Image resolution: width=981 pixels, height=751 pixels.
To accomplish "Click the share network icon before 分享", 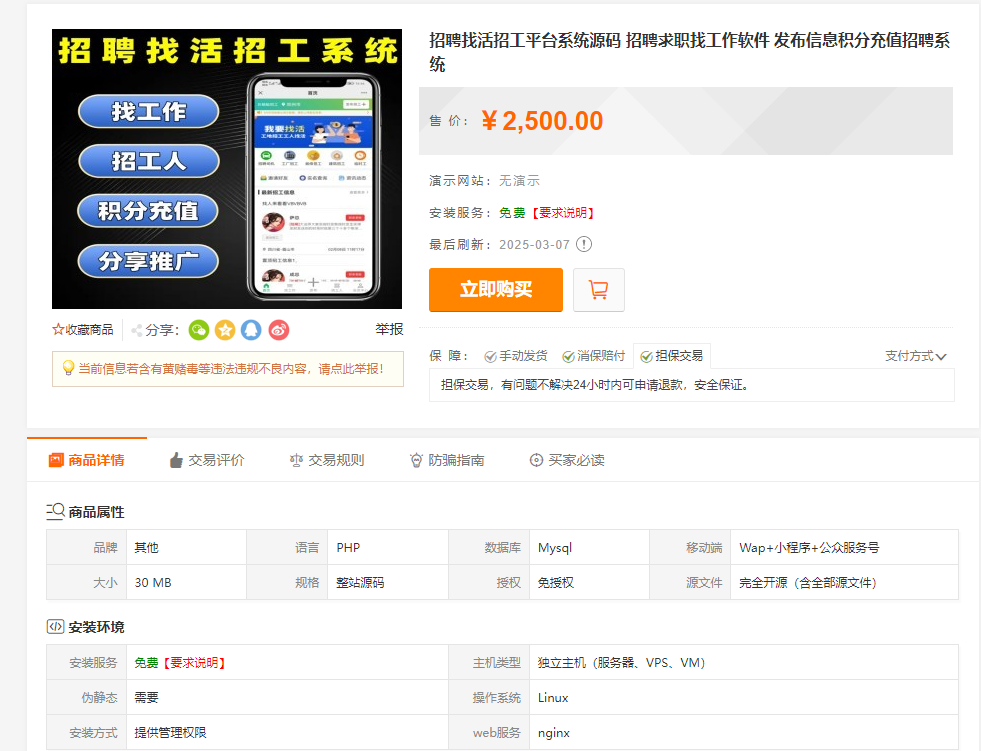I will [x=136, y=329].
